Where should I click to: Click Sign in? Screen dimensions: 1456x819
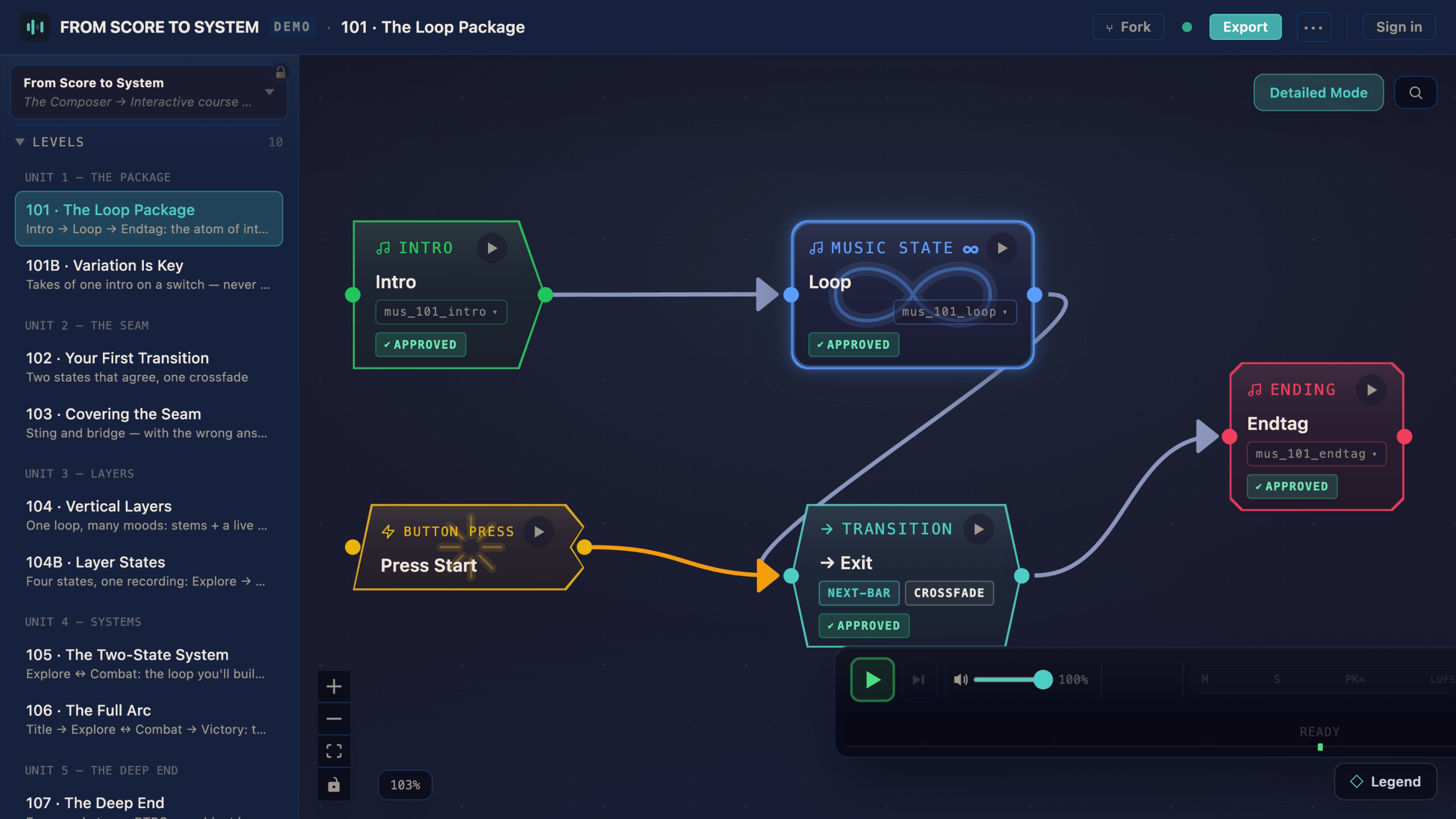coord(1399,27)
